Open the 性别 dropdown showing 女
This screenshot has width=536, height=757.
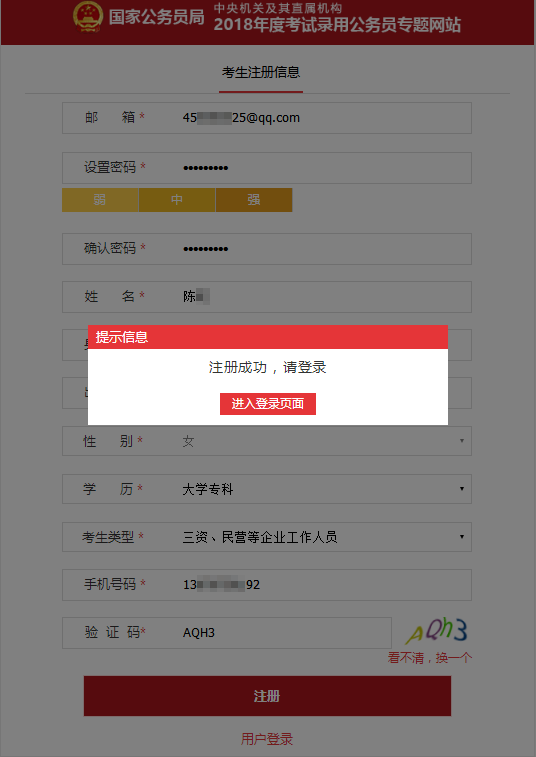[267, 441]
